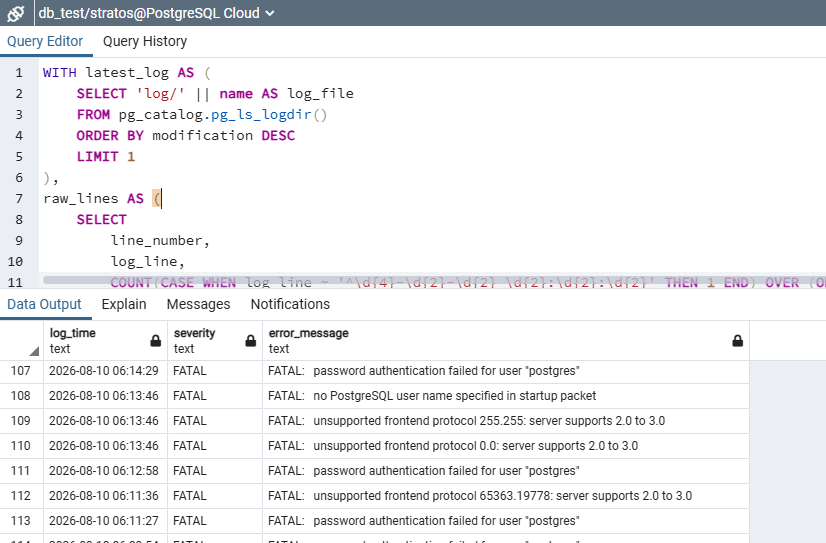Click 'latest_log' on editor line 1
This screenshot has height=543, width=826.
127,73
